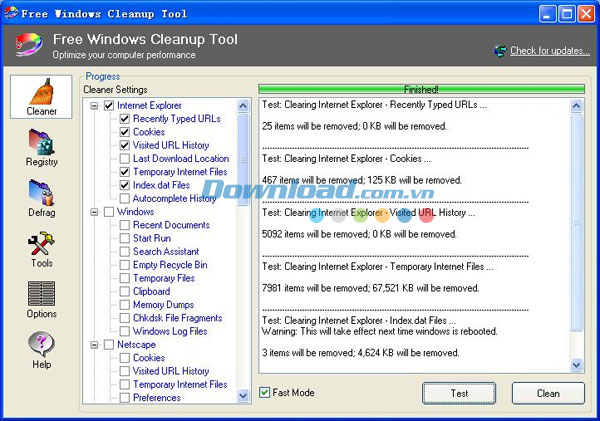Select the Empty Recycle Bin label
Screen dimensions: 600x421
tap(170, 265)
